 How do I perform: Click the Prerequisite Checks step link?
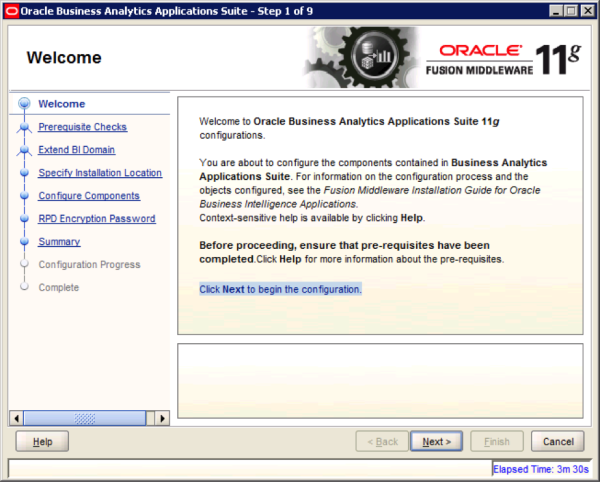point(82,127)
